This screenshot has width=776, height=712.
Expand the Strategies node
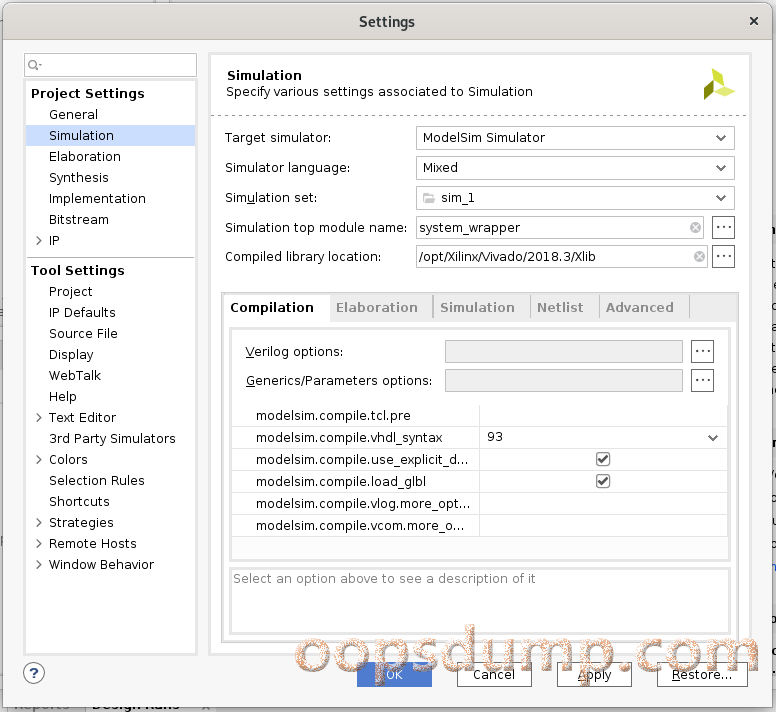pos(39,522)
